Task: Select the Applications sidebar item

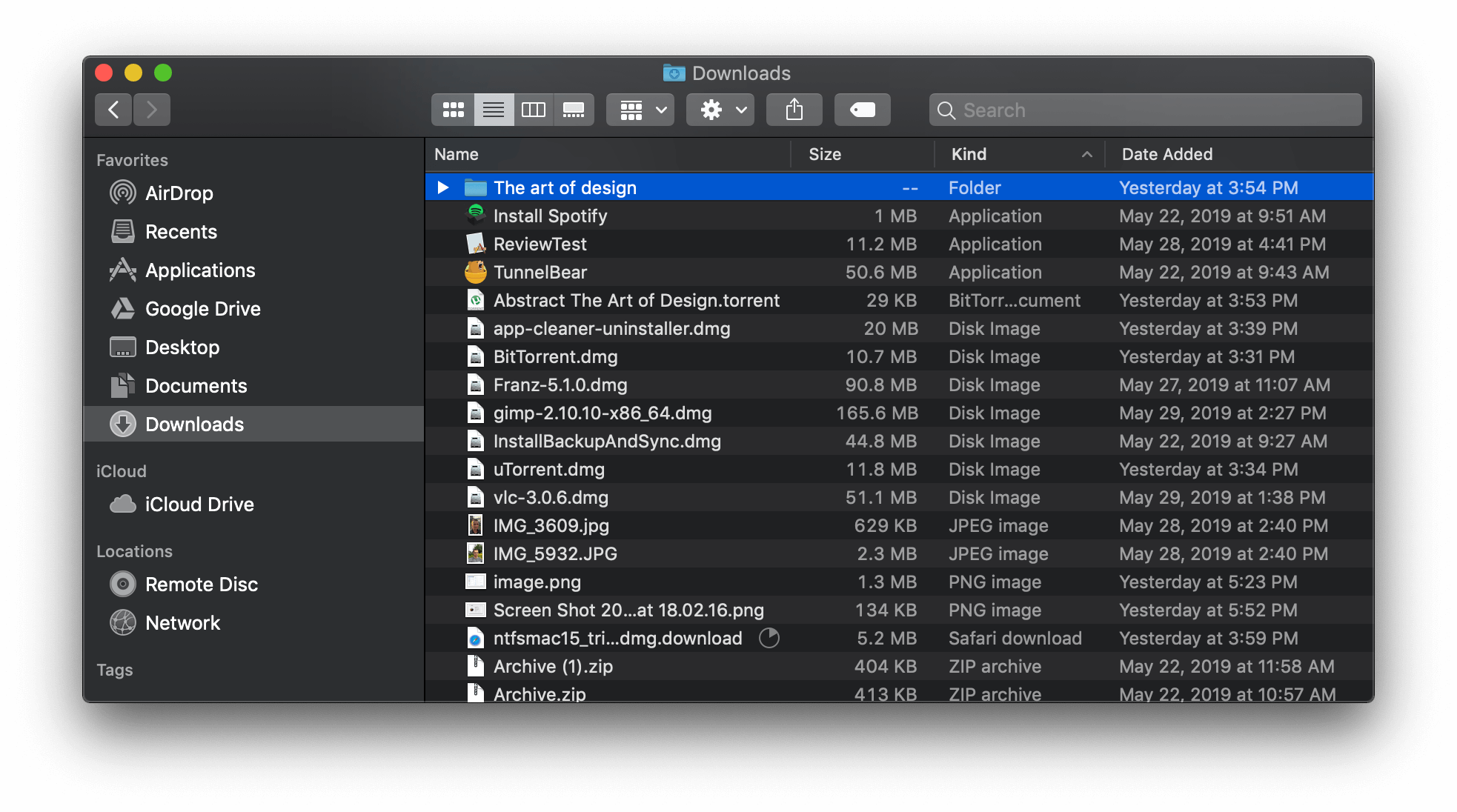Action: [x=199, y=270]
